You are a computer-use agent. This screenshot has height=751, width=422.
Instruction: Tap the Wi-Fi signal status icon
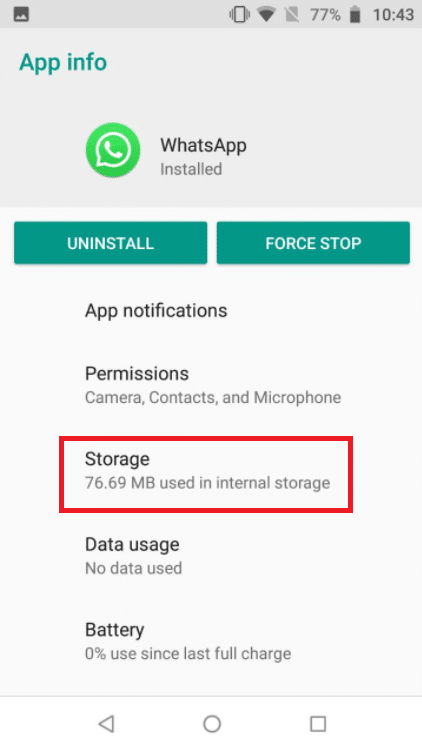pos(266,15)
